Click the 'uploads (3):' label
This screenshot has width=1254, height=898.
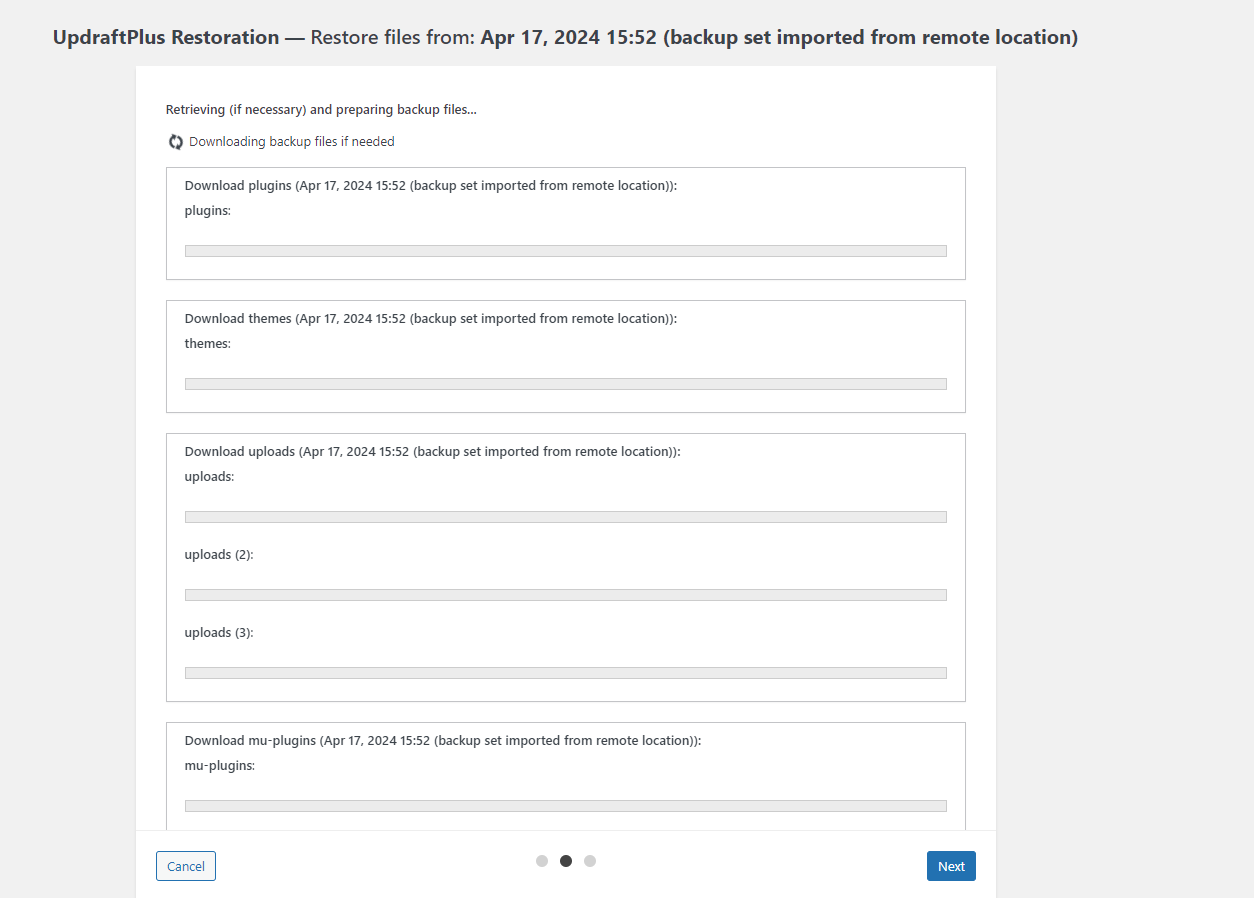point(219,633)
